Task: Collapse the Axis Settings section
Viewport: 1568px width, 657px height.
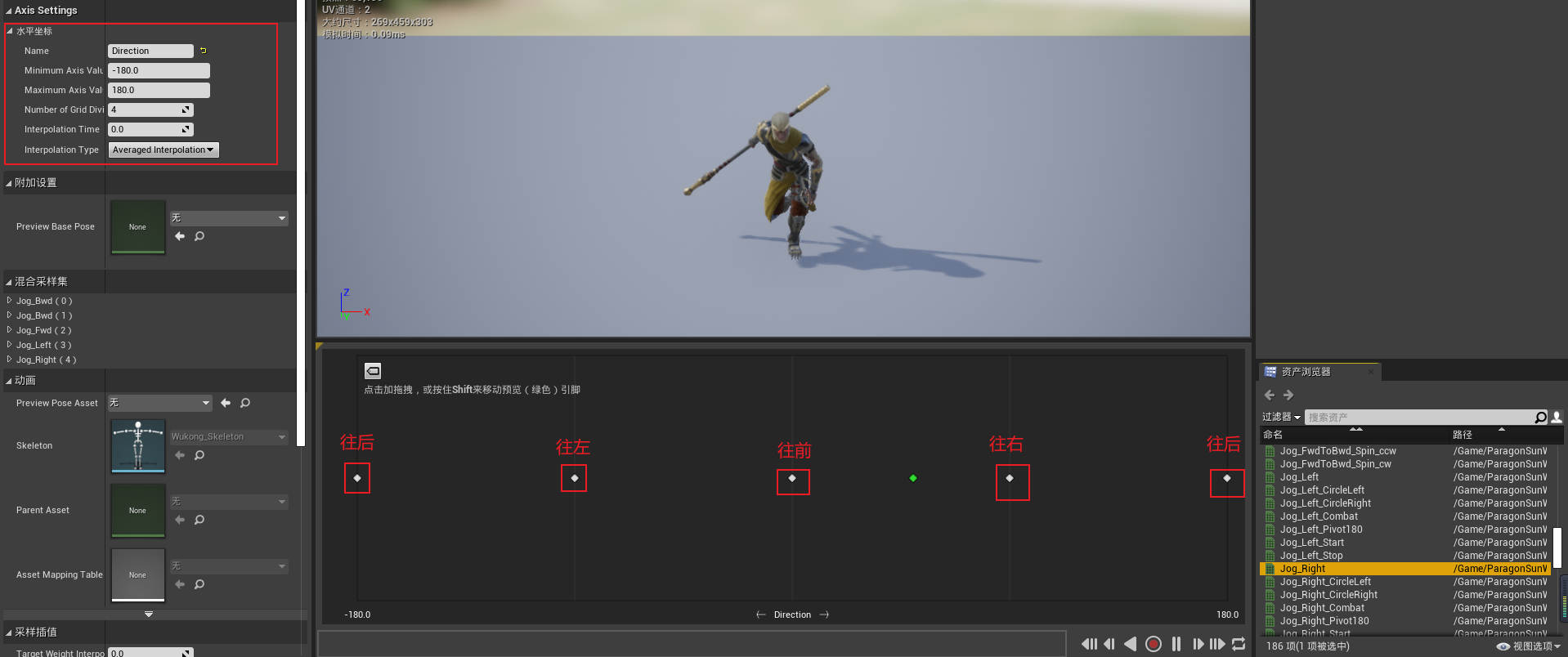Action: pyautogui.click(x=9, y=11)
